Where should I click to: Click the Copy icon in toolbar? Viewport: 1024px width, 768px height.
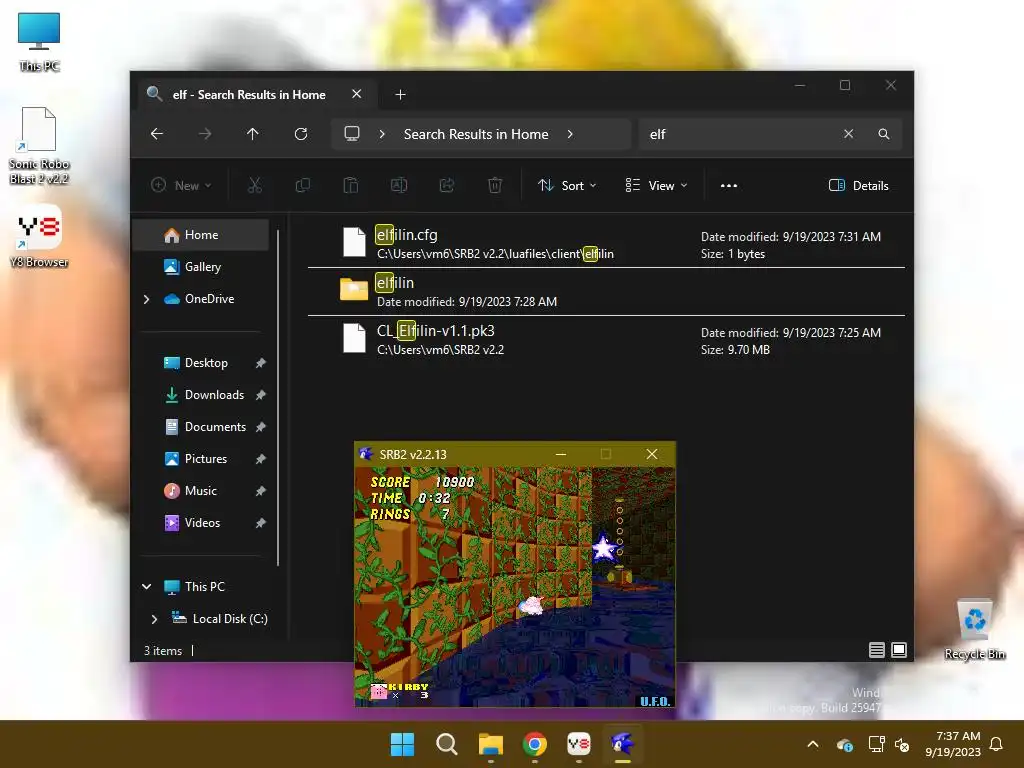[x=302, y=185]
